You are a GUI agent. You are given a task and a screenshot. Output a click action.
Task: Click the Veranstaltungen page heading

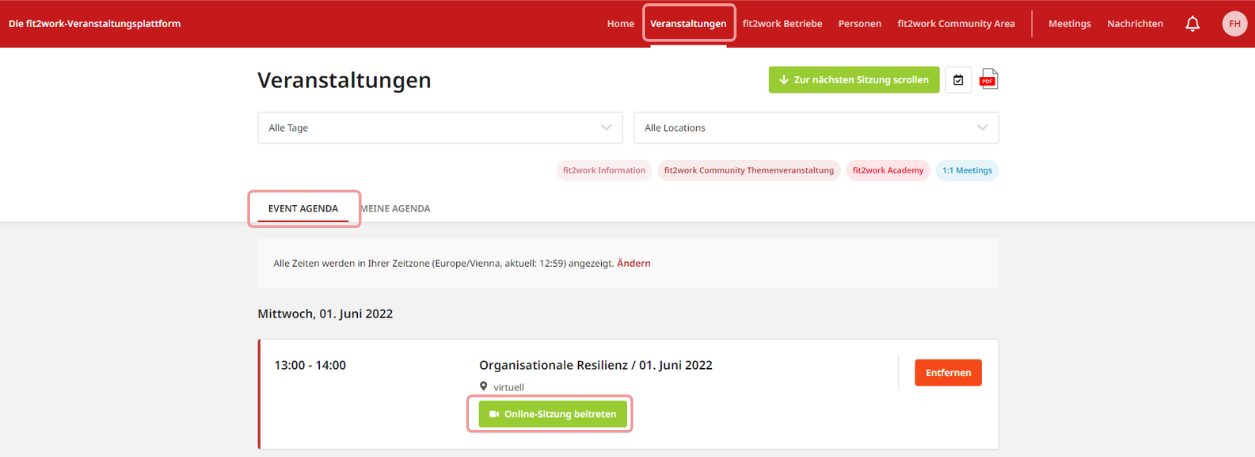point(344,80)
